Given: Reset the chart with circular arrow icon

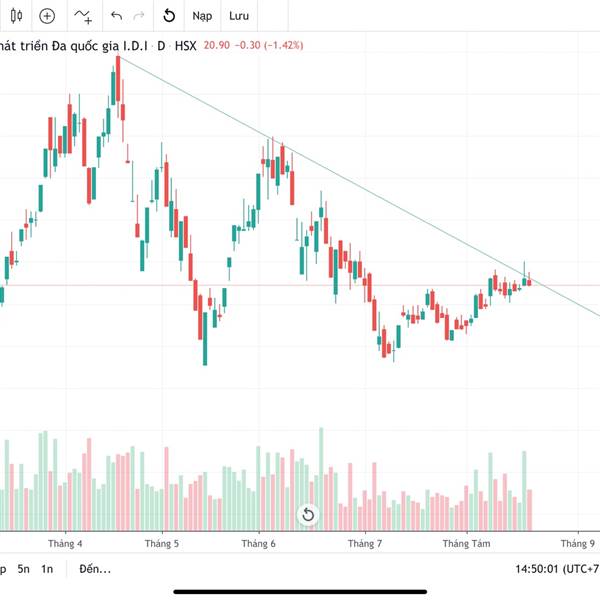Looking at the screenshot, I should point(169,16).
